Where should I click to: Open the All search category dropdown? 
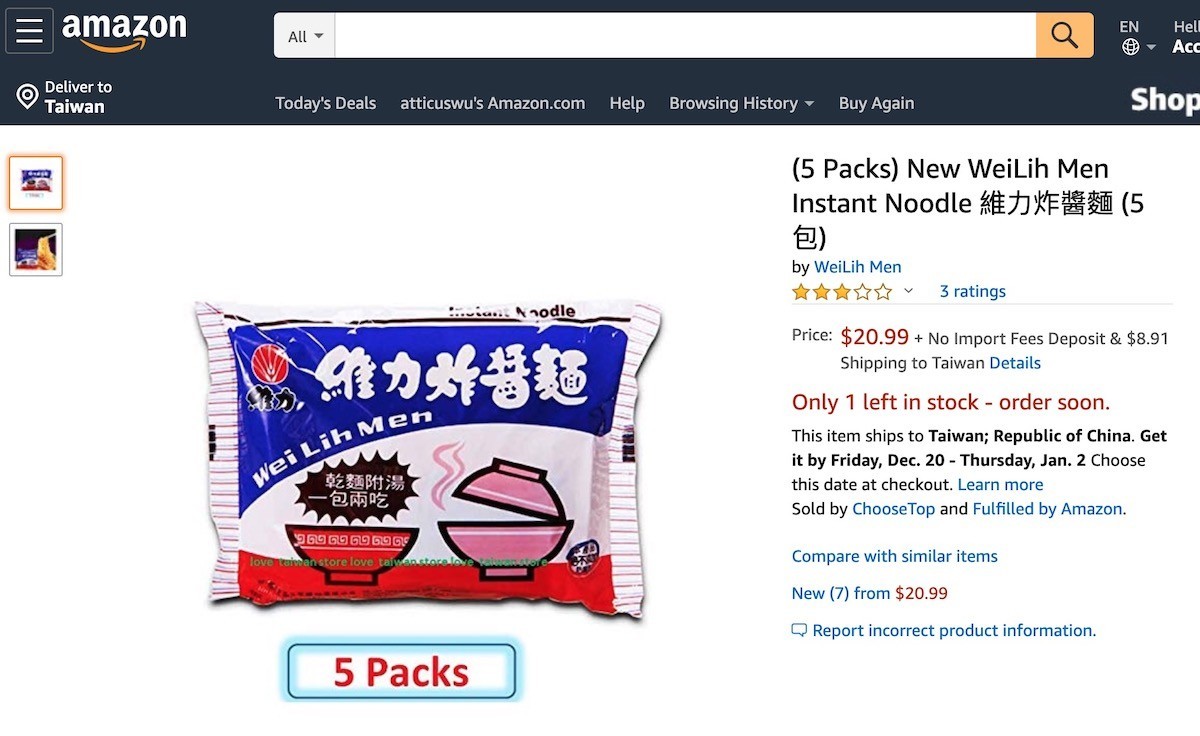(305, 36)
